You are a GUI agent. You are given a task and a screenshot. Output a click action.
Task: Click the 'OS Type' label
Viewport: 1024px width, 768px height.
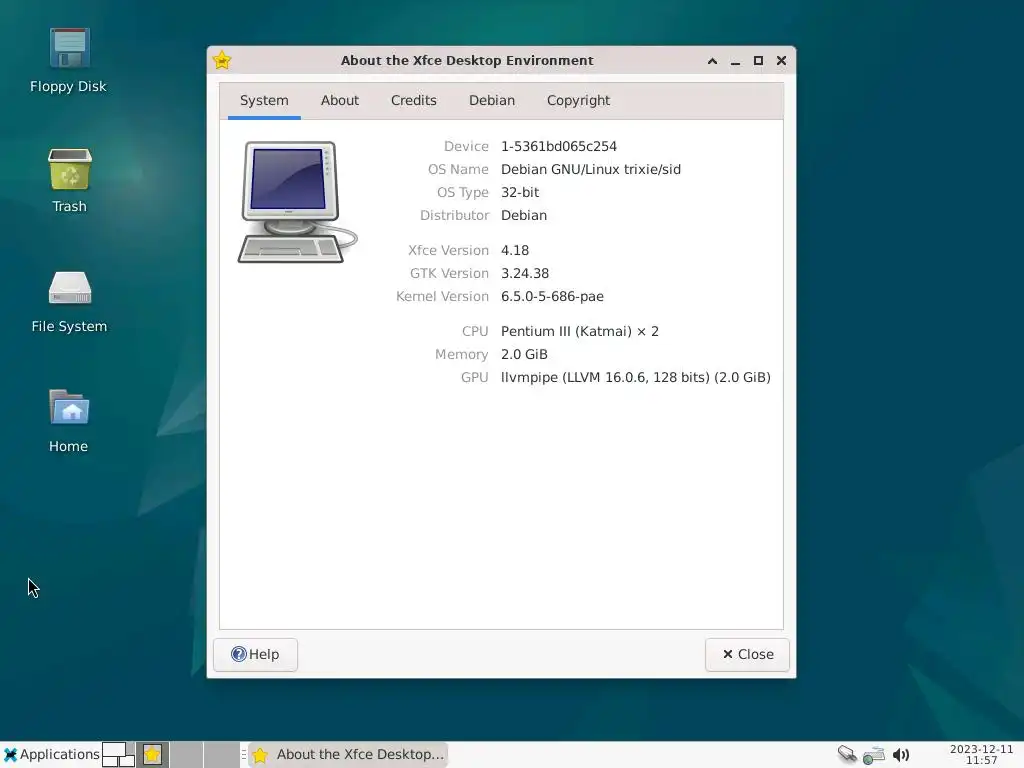pyautogui.click(x=462, y=192)
